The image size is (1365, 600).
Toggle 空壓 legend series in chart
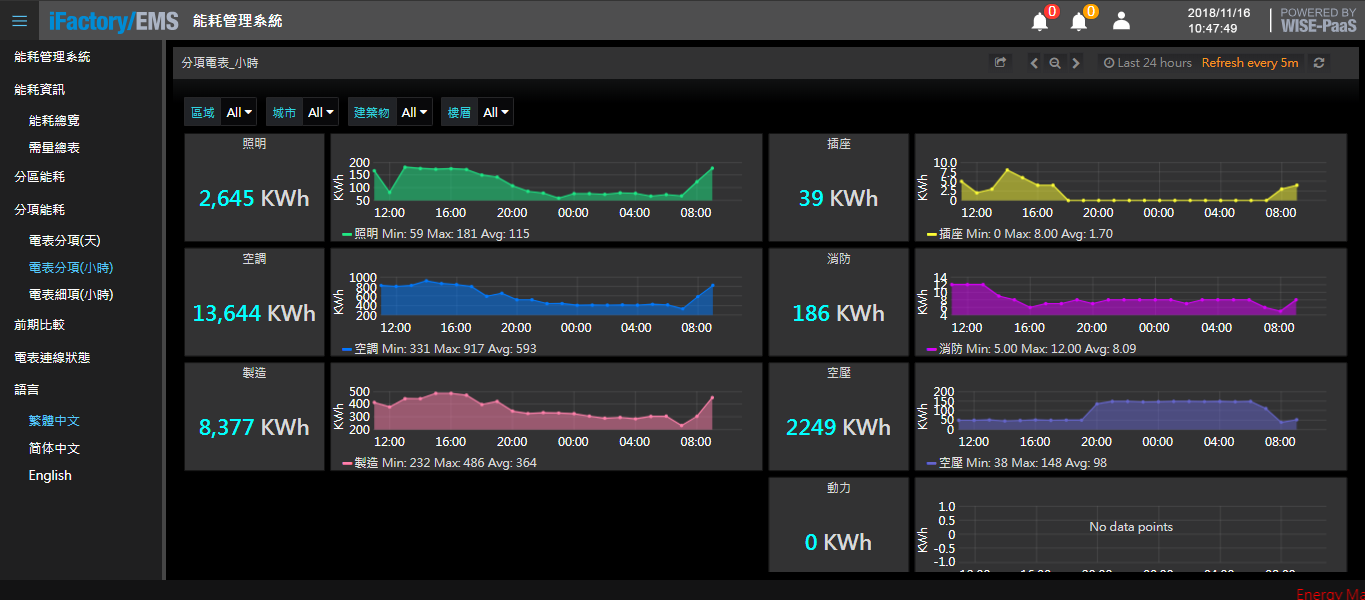(950, 463)
